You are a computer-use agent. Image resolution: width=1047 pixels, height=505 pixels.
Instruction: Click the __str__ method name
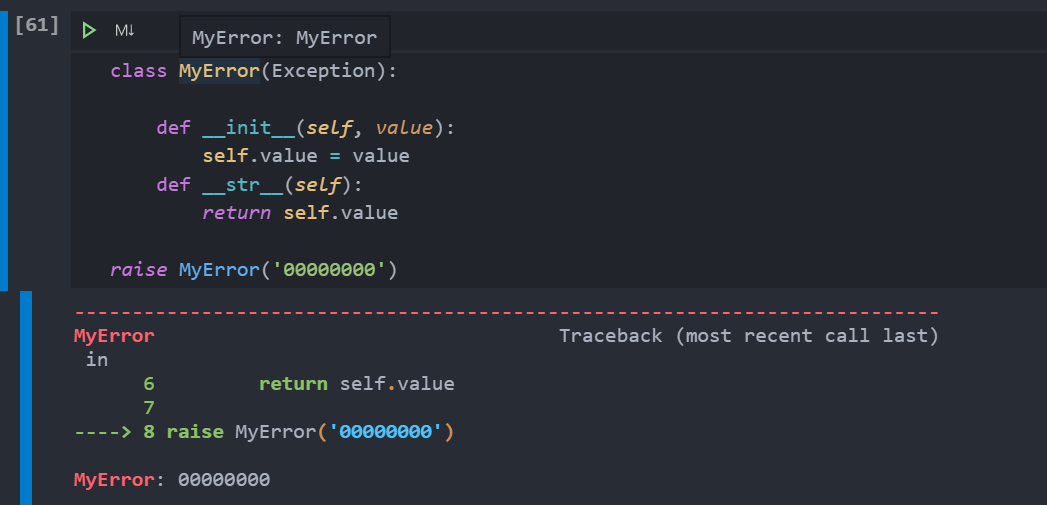tap(243, 184)
